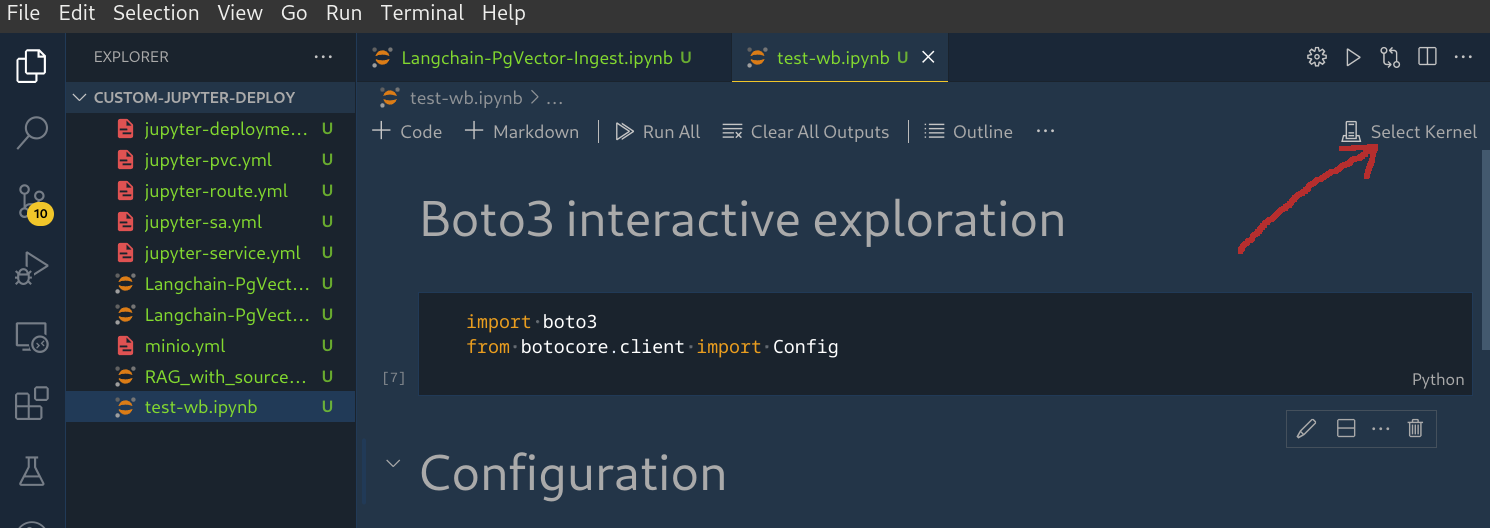Open the Remote Explorer view
This screenshot has height=528, width=1490.
tap(32, 337)
